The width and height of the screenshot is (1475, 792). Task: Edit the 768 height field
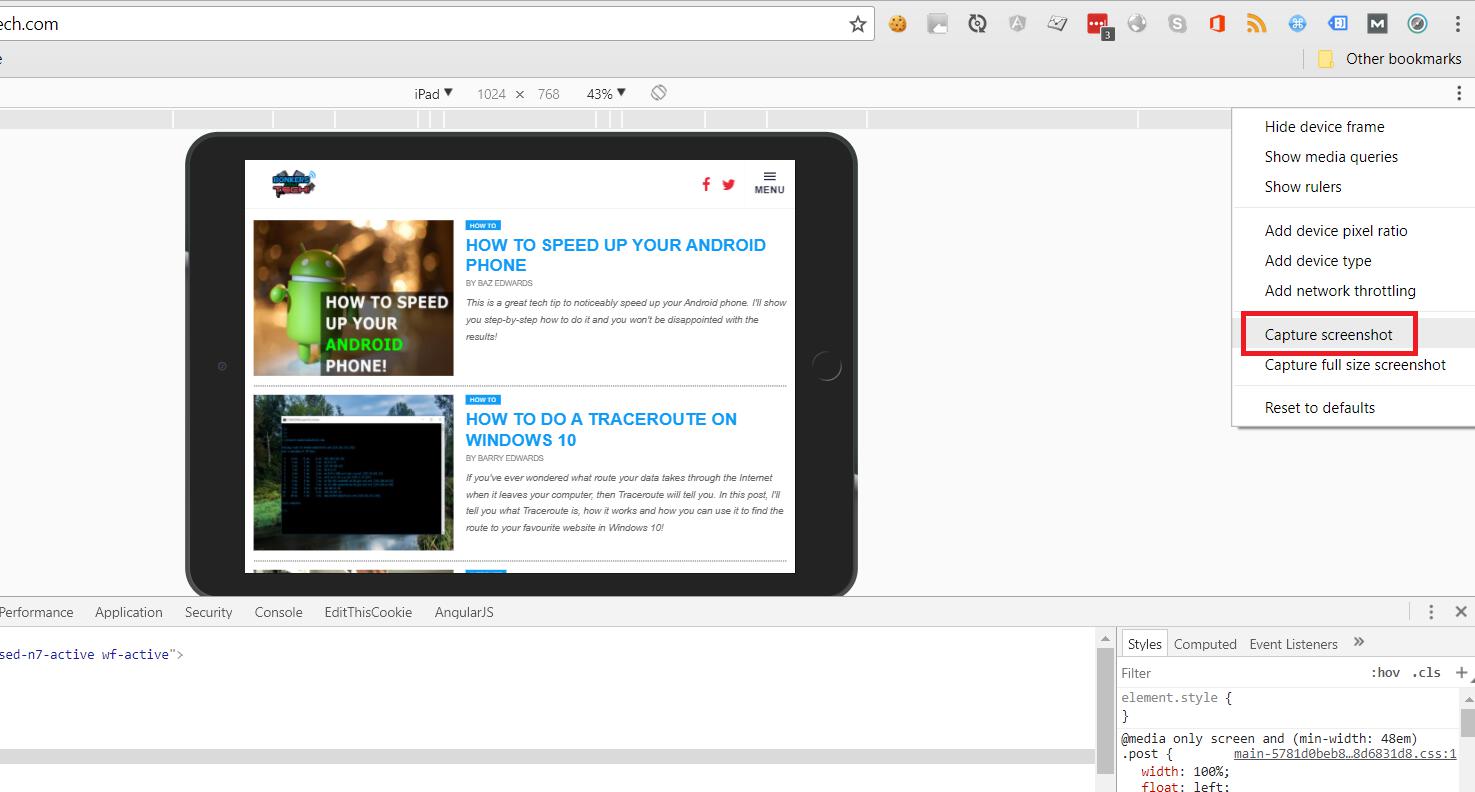pos(548,94)
